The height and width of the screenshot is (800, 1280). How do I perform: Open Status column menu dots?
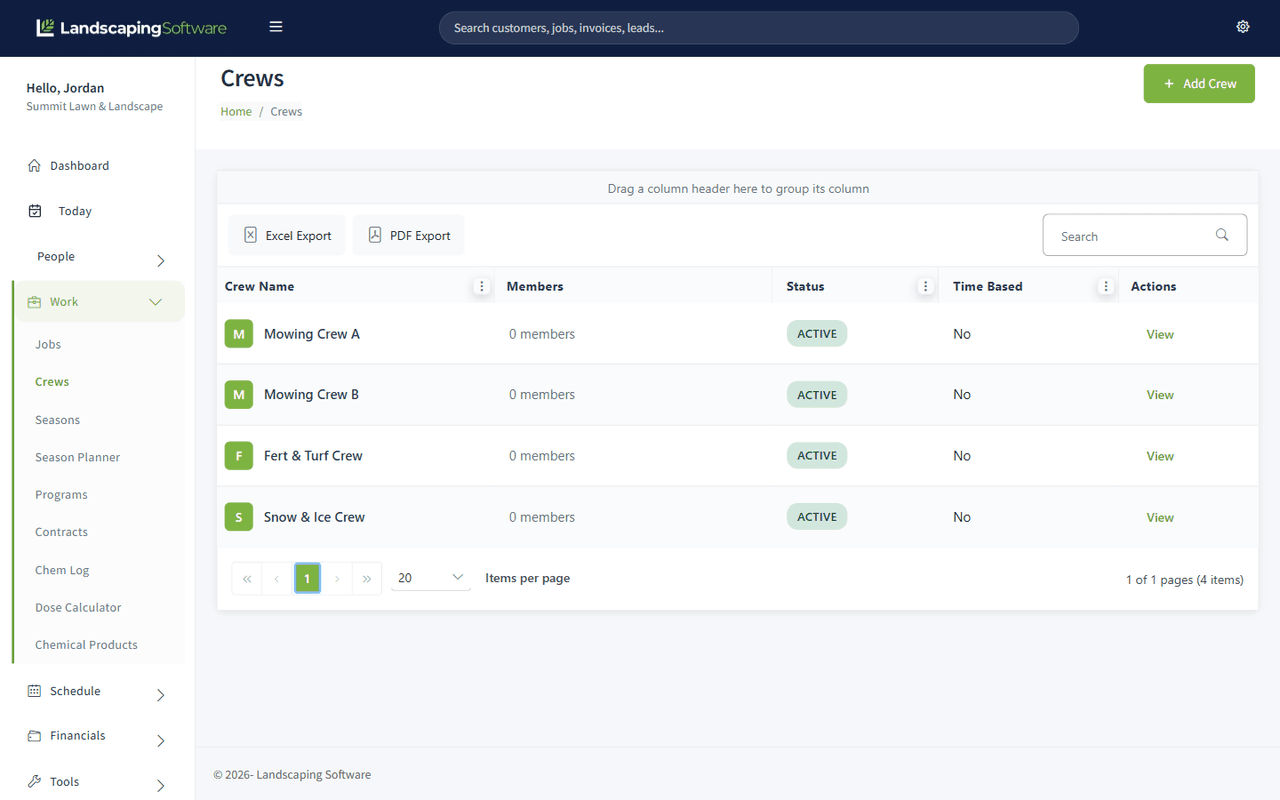pos(926,287)
